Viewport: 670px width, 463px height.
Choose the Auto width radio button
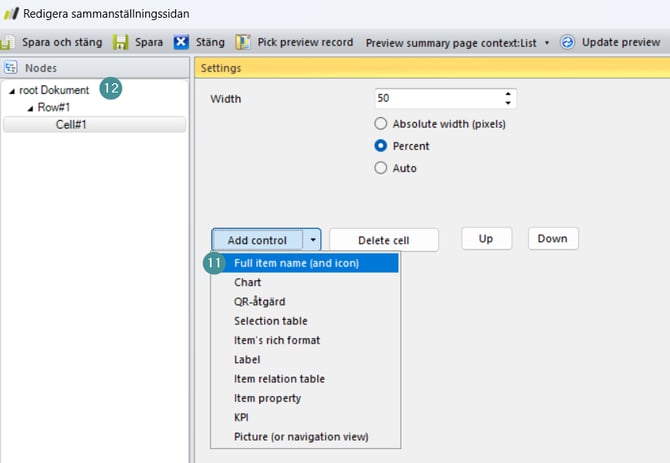pos(380,168)
